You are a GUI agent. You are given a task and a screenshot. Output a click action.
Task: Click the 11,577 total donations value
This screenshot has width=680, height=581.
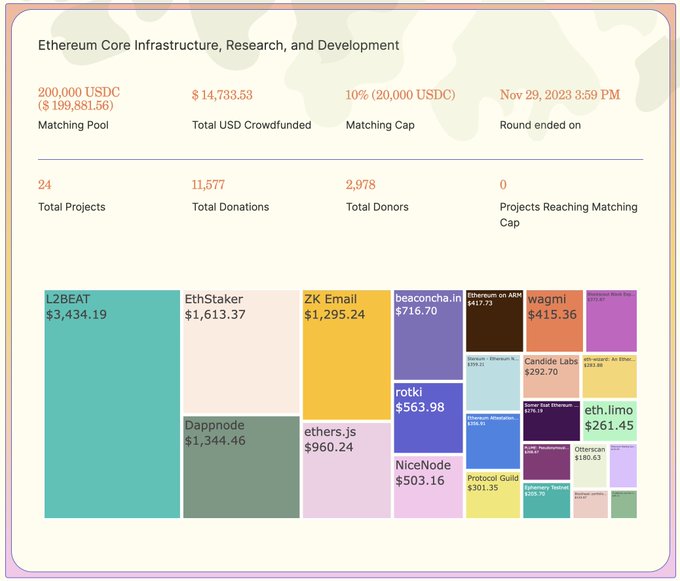click(208, 185)
